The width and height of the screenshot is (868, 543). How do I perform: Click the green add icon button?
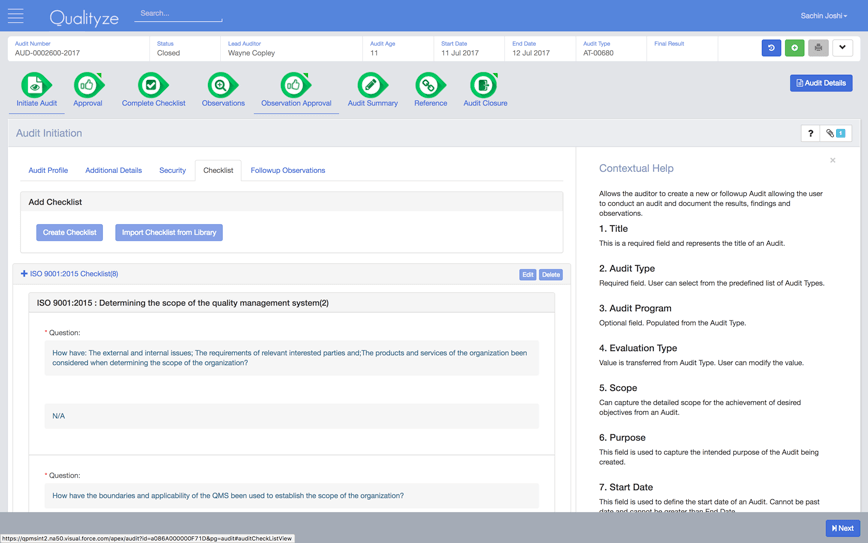794,48
